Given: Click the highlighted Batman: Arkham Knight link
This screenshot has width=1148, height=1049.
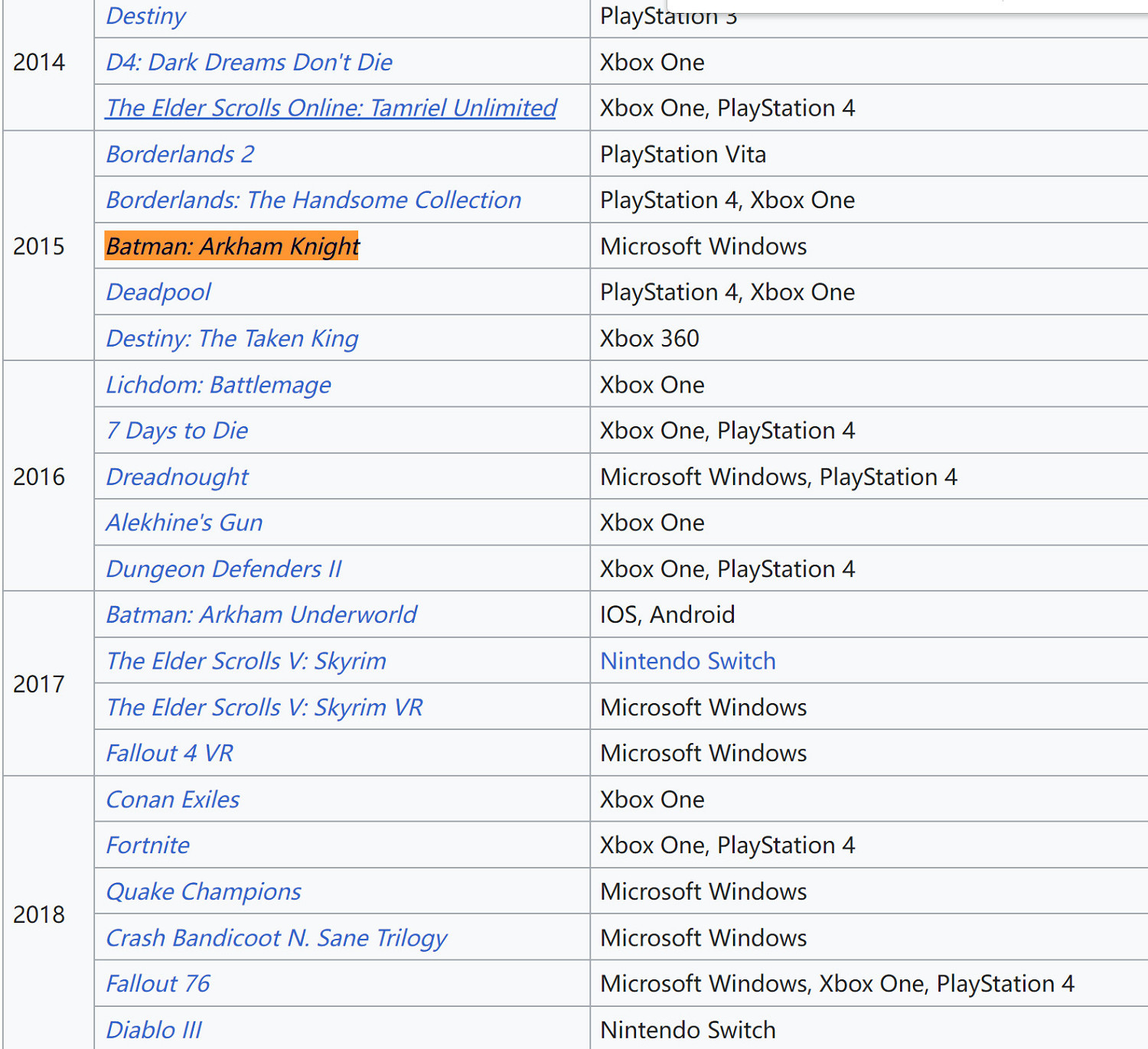Looking at the screenshot, I should point(232,246).
